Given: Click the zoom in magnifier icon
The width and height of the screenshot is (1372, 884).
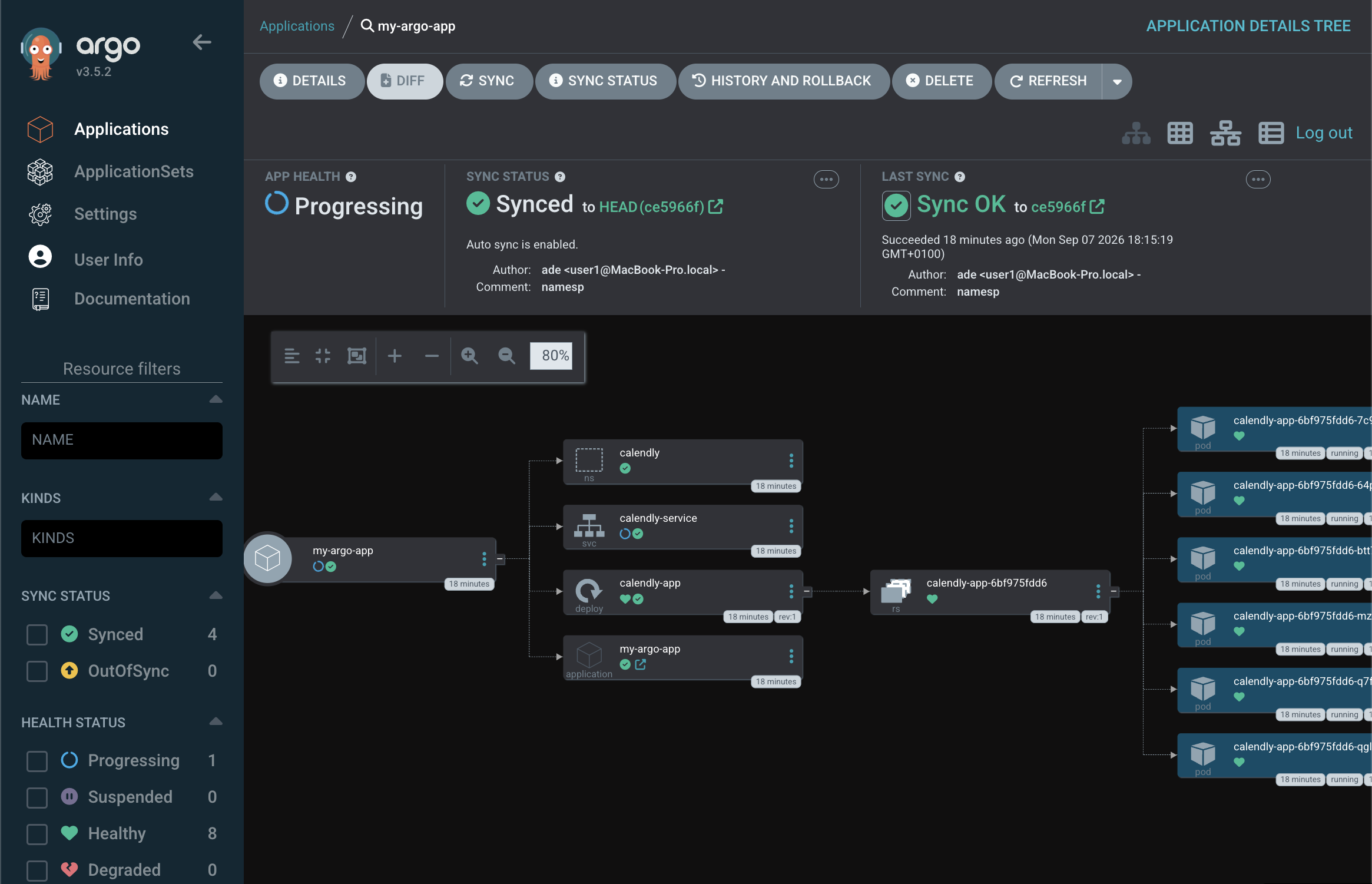Looking at the screenshot, I should pos(469,356).
